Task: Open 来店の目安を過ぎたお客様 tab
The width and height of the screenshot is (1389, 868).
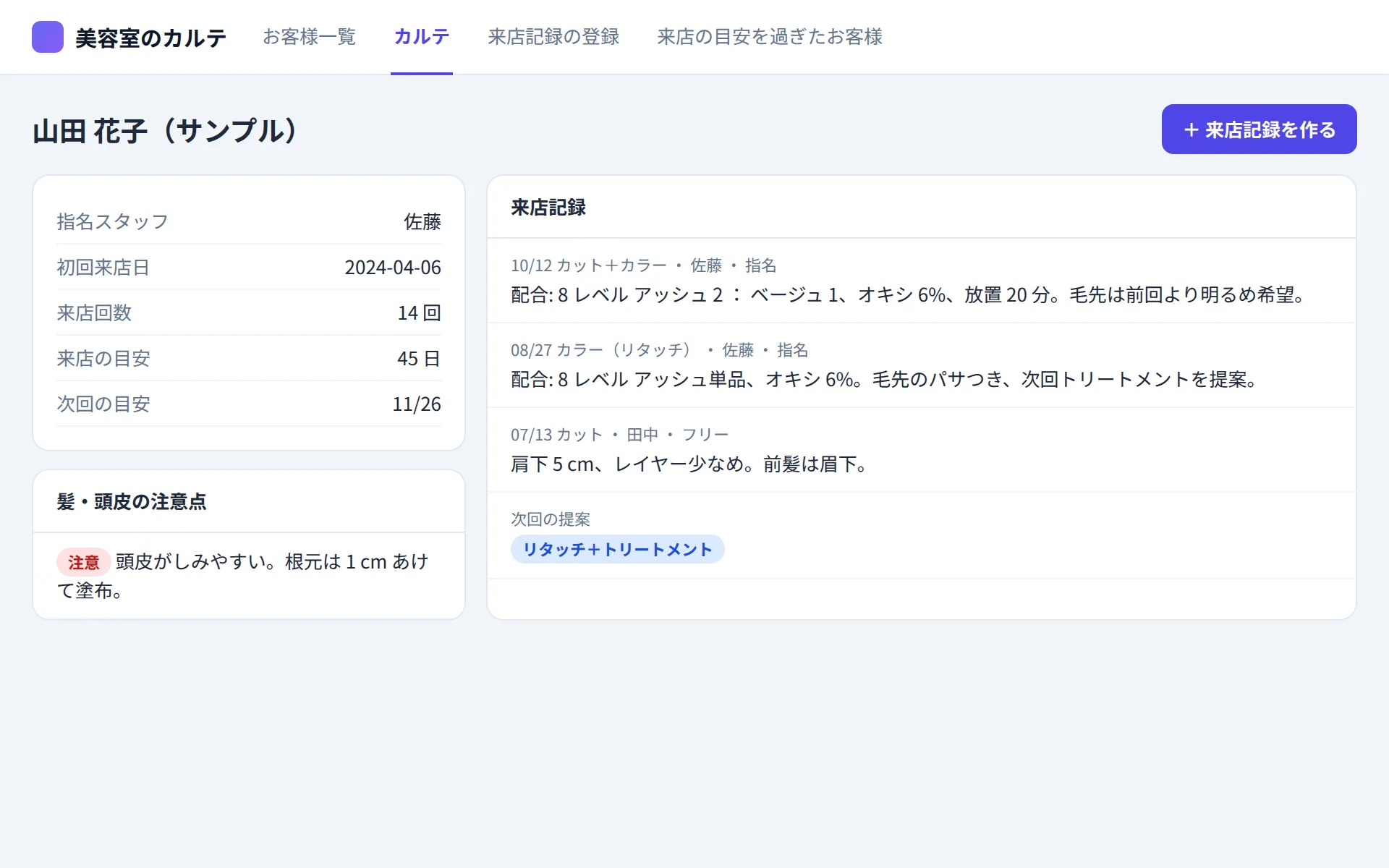Action: (770, 37)
